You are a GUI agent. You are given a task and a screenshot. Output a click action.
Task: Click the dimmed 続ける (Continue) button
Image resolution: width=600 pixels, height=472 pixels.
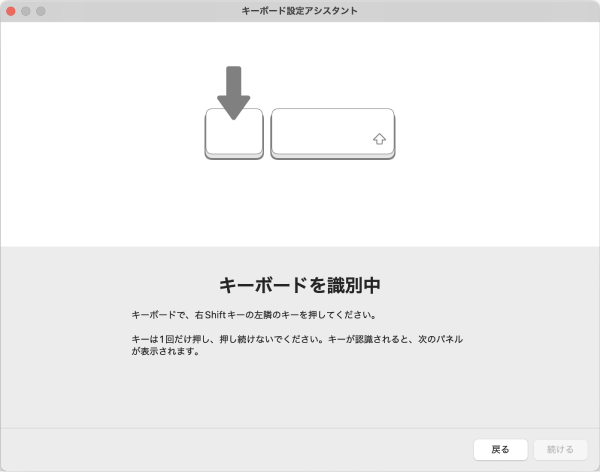point(560,449)
